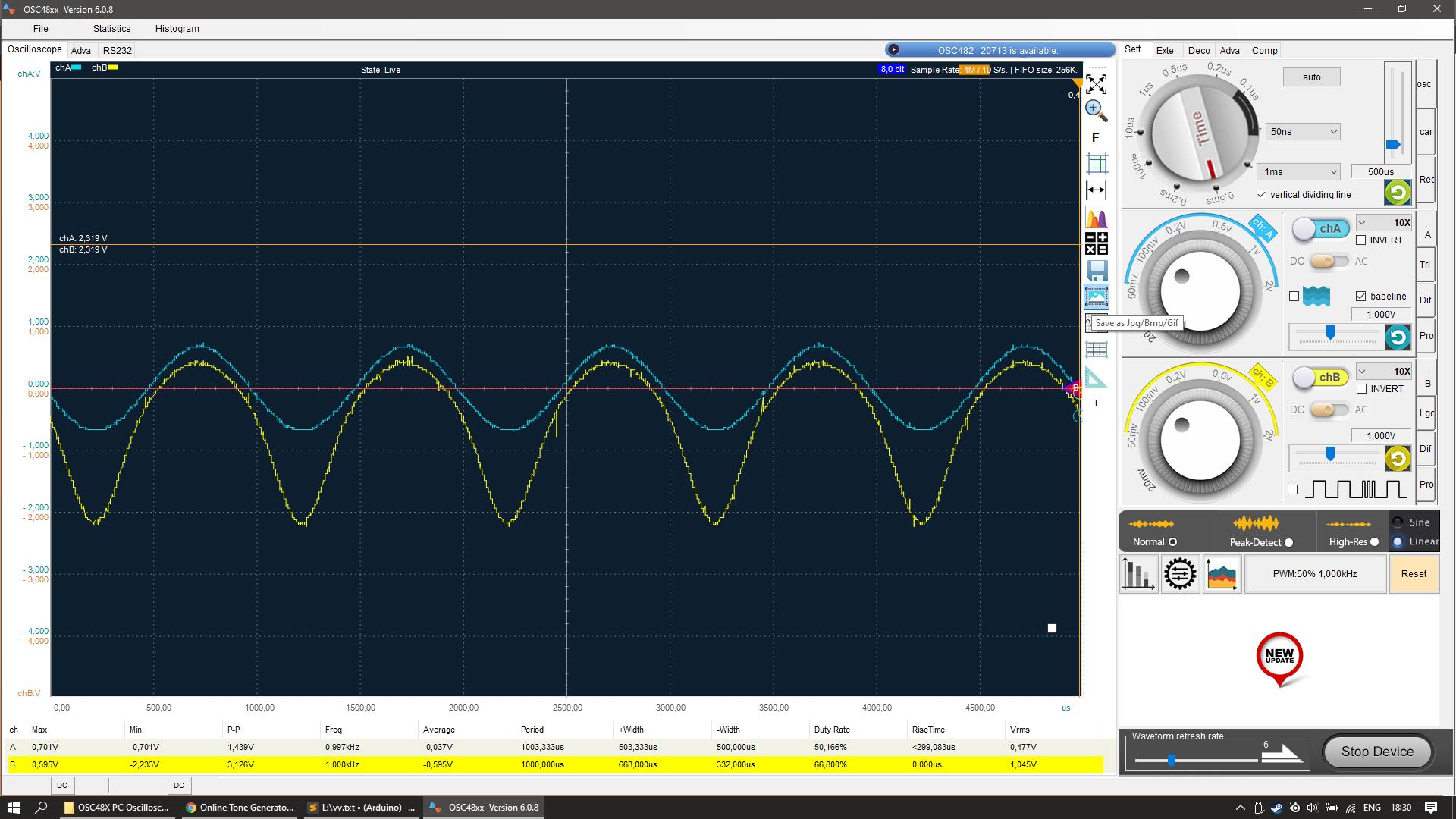This screenshot has width=1456, height=819.
Task: Click Save as Jpg/Bmp/Gif picture icon
Action: pos(1097,297)
